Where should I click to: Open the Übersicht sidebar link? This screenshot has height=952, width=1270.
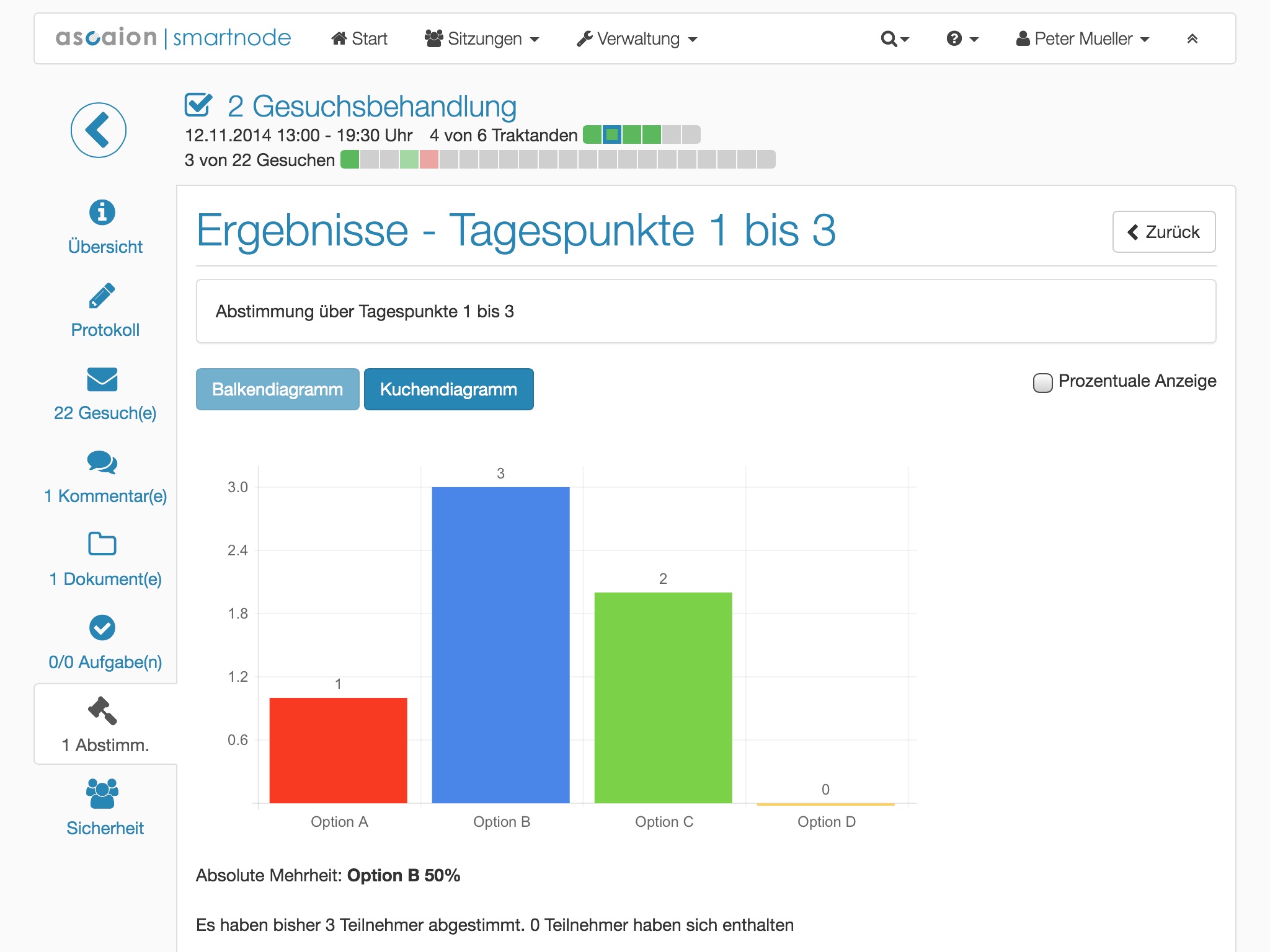[105, 247]
